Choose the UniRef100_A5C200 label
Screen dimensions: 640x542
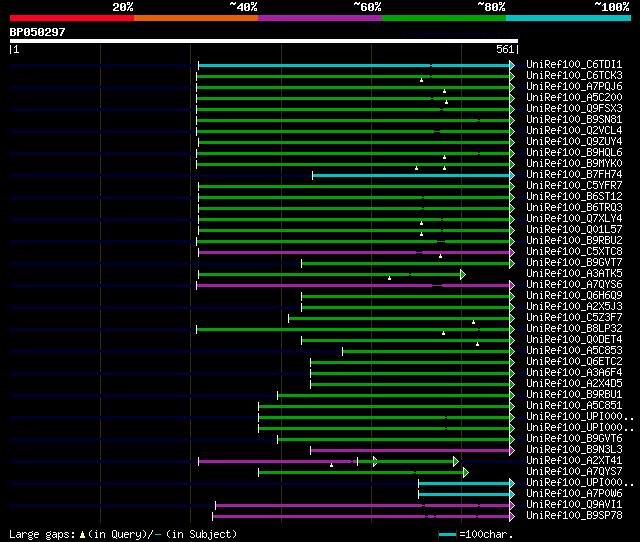click(x=574, y=98)
